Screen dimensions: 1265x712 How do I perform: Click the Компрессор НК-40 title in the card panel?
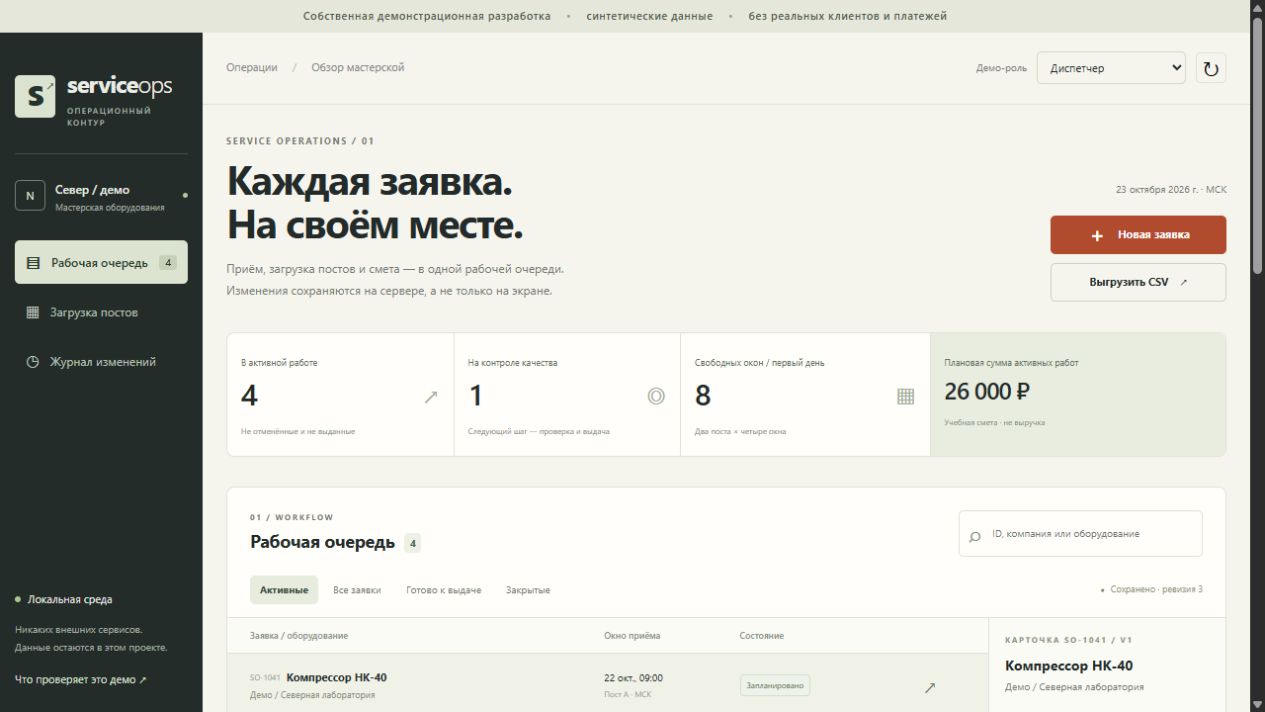tap(1069, 666)
